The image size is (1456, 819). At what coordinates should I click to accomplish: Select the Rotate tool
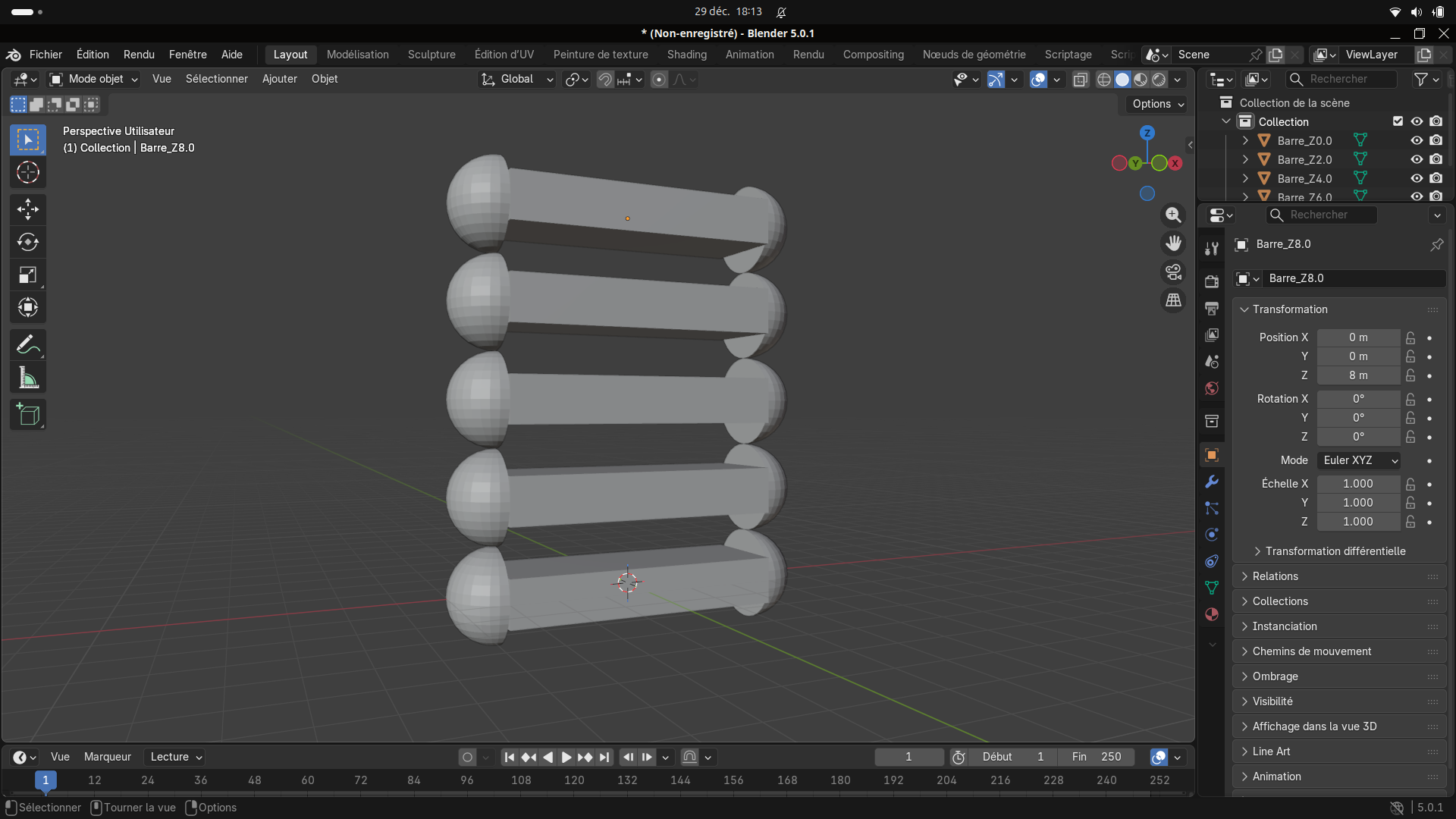(x=28, y=242)
